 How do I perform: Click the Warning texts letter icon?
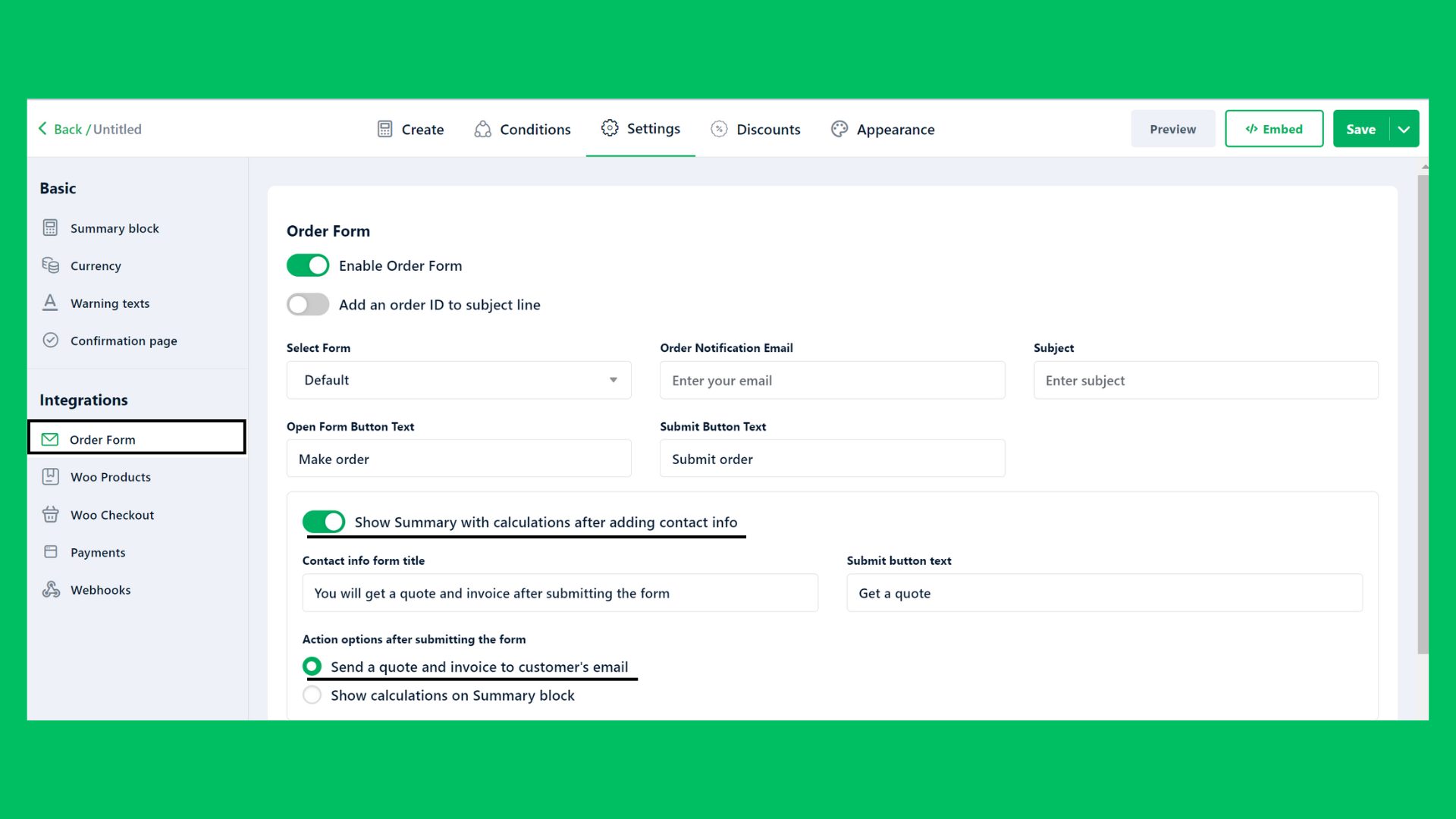(x=50, y=303)
